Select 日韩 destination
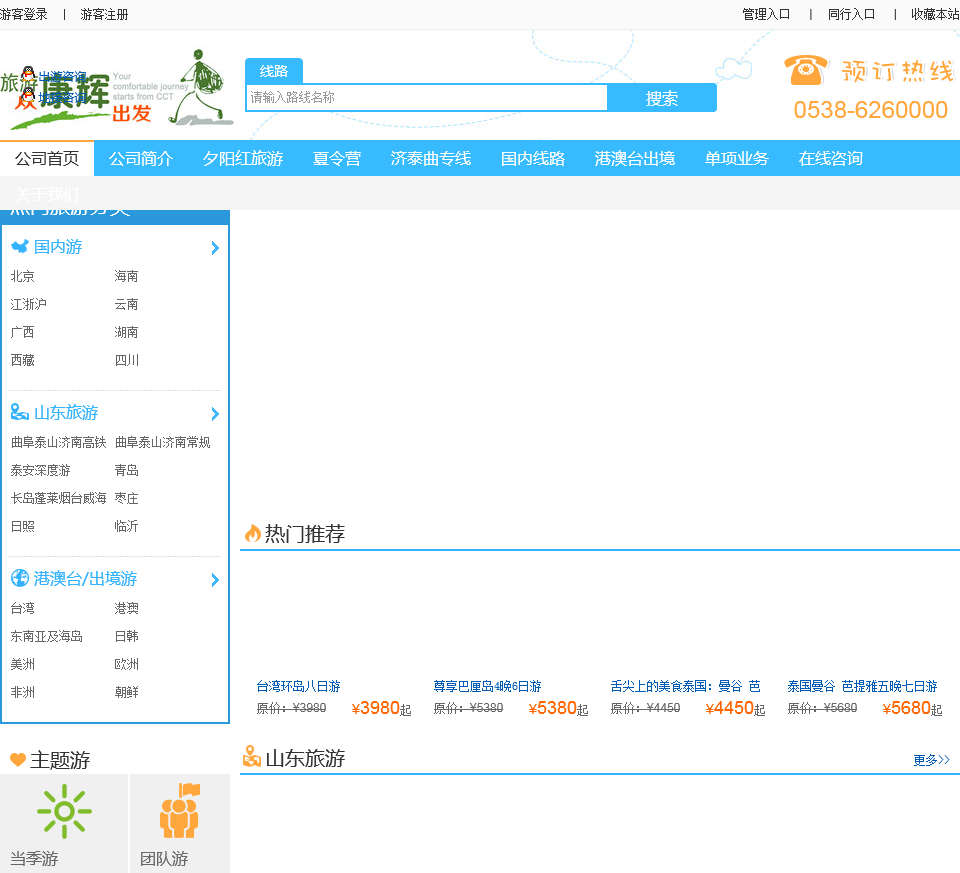This screenshot has height=873, width=960. pyautogui.click(x=126, y=636)
